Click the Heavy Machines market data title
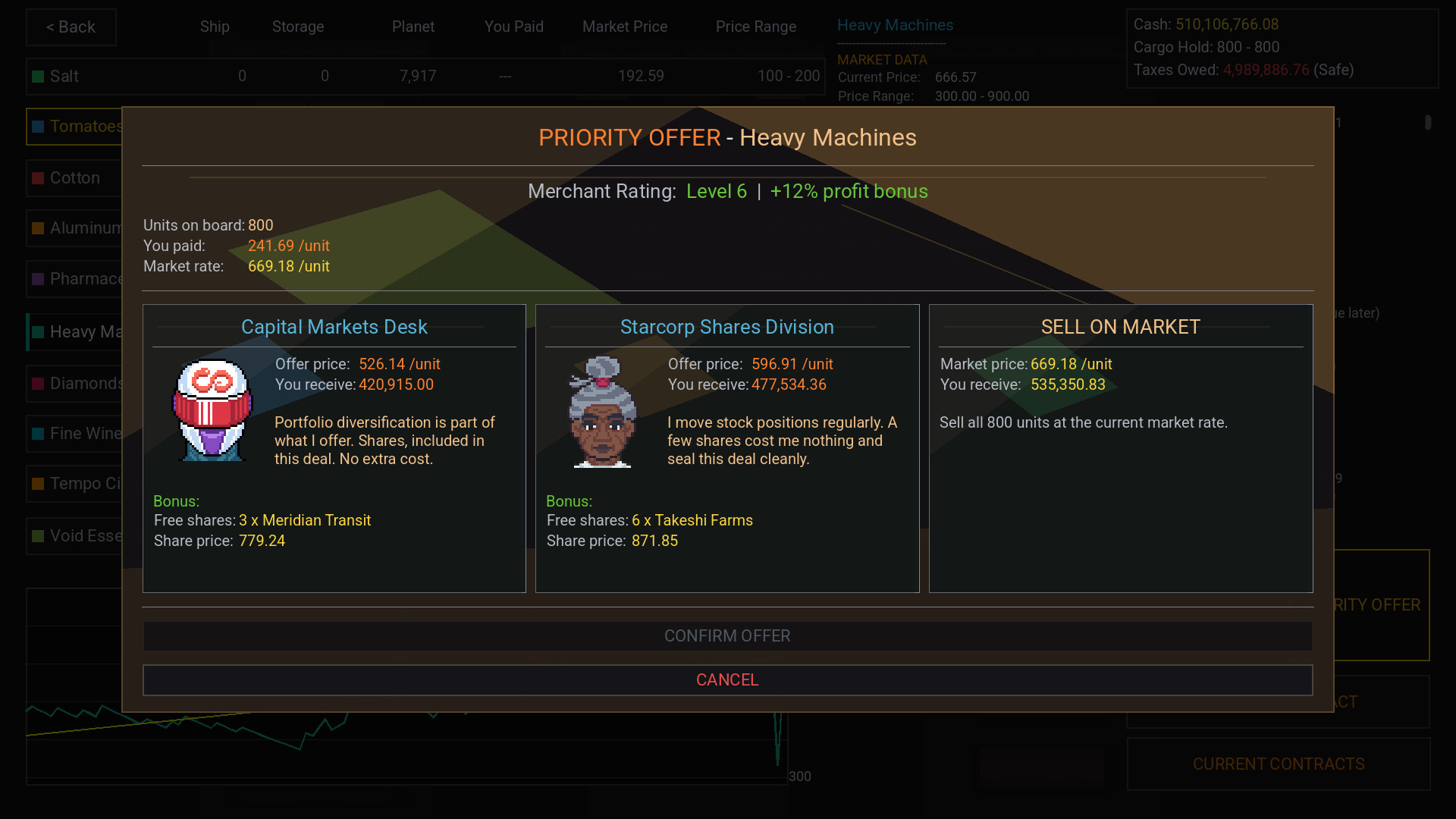Viewport: 1456px width, 819px height. click(895, 25)
